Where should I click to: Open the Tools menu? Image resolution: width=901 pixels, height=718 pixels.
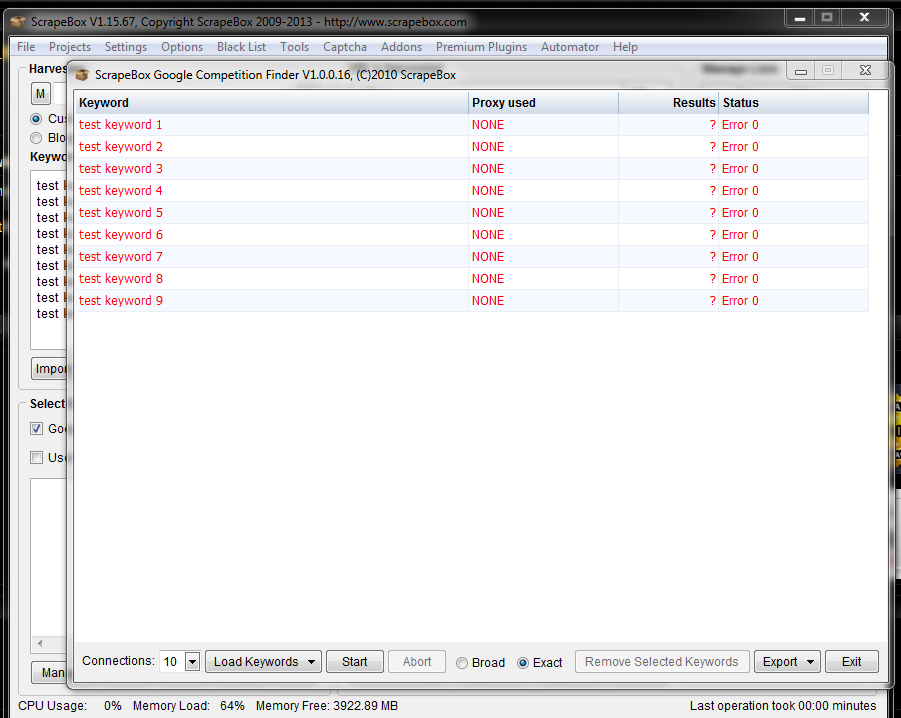294,47
